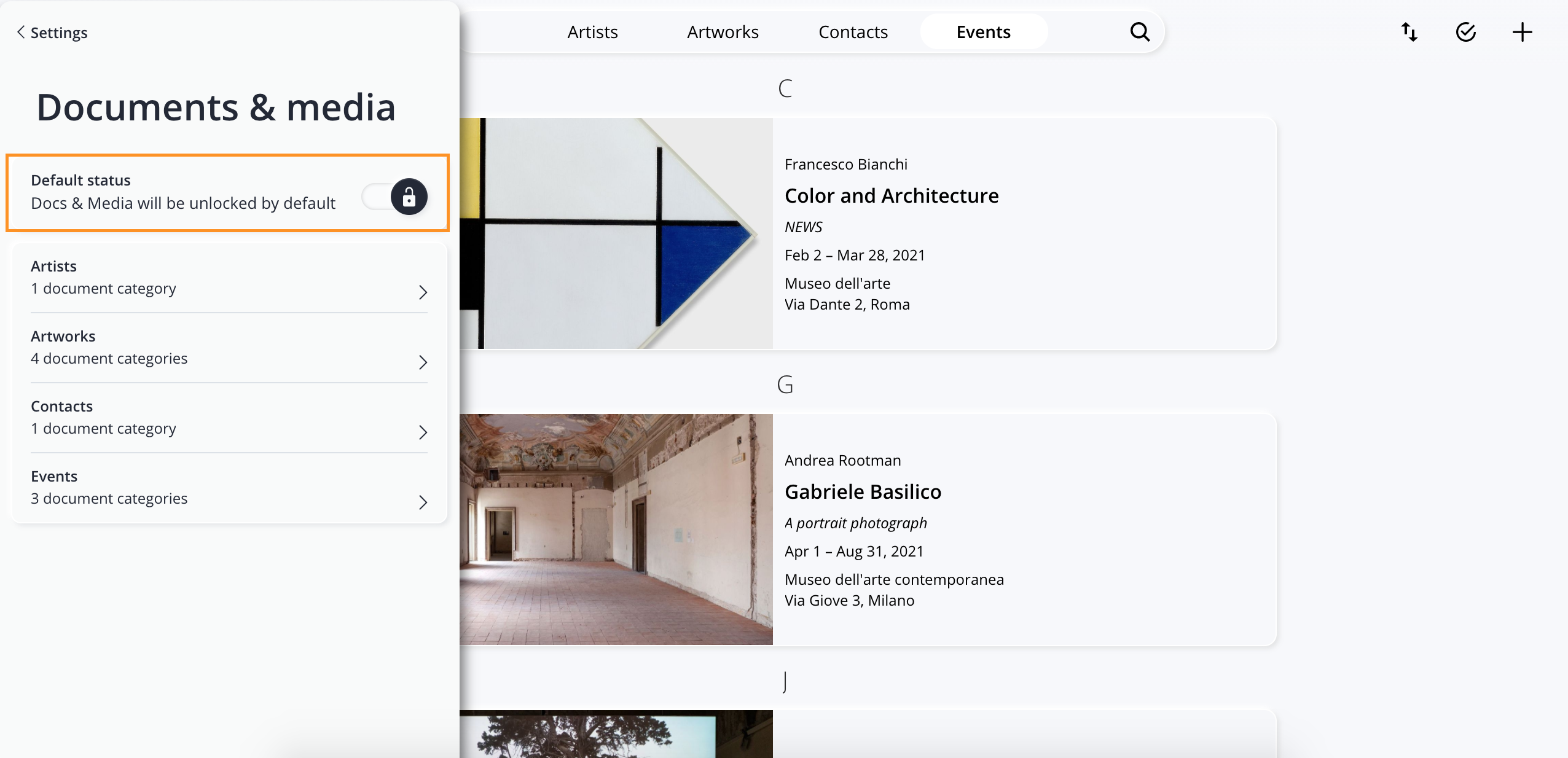
Task: Click 'Andrea Rootman' artist name
Action: click(843, 460)
